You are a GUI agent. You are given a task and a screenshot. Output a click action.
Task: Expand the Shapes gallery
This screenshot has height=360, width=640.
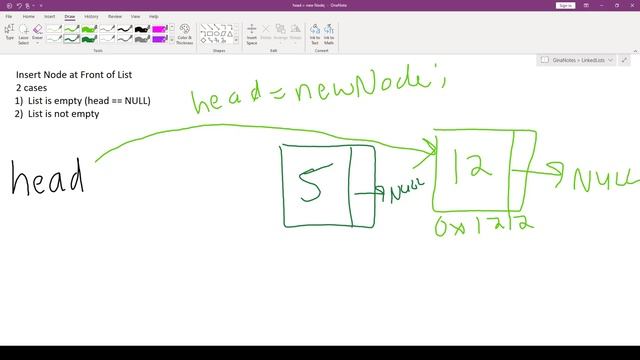(236, 40)
